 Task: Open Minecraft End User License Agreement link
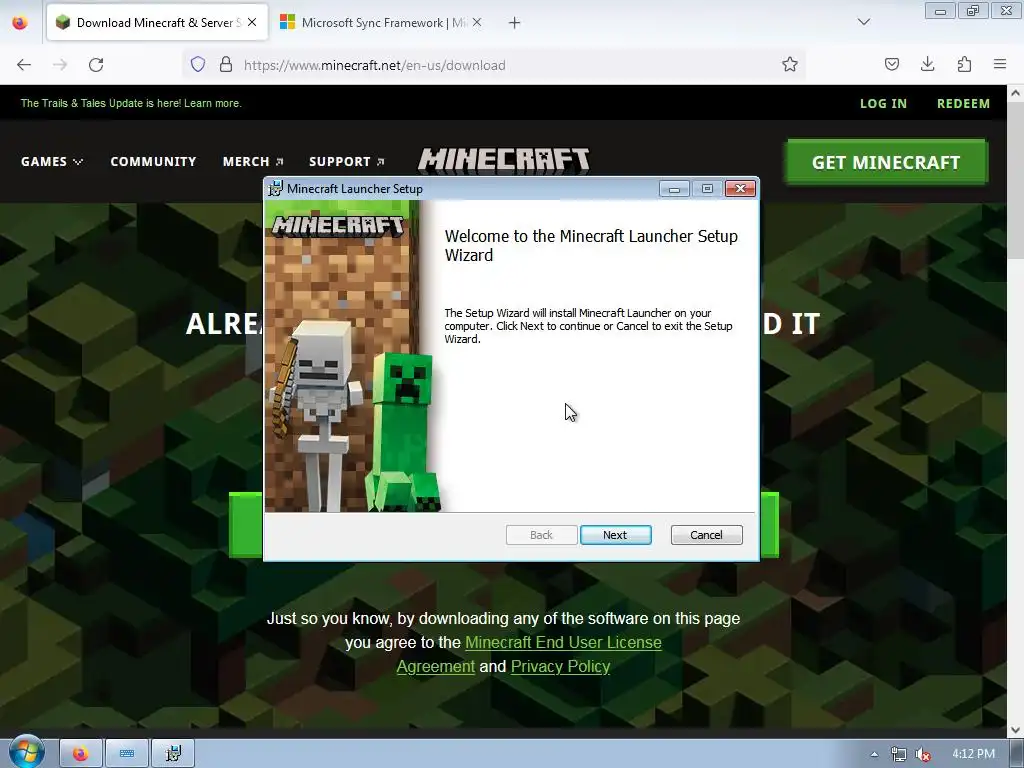click(529, 654)
